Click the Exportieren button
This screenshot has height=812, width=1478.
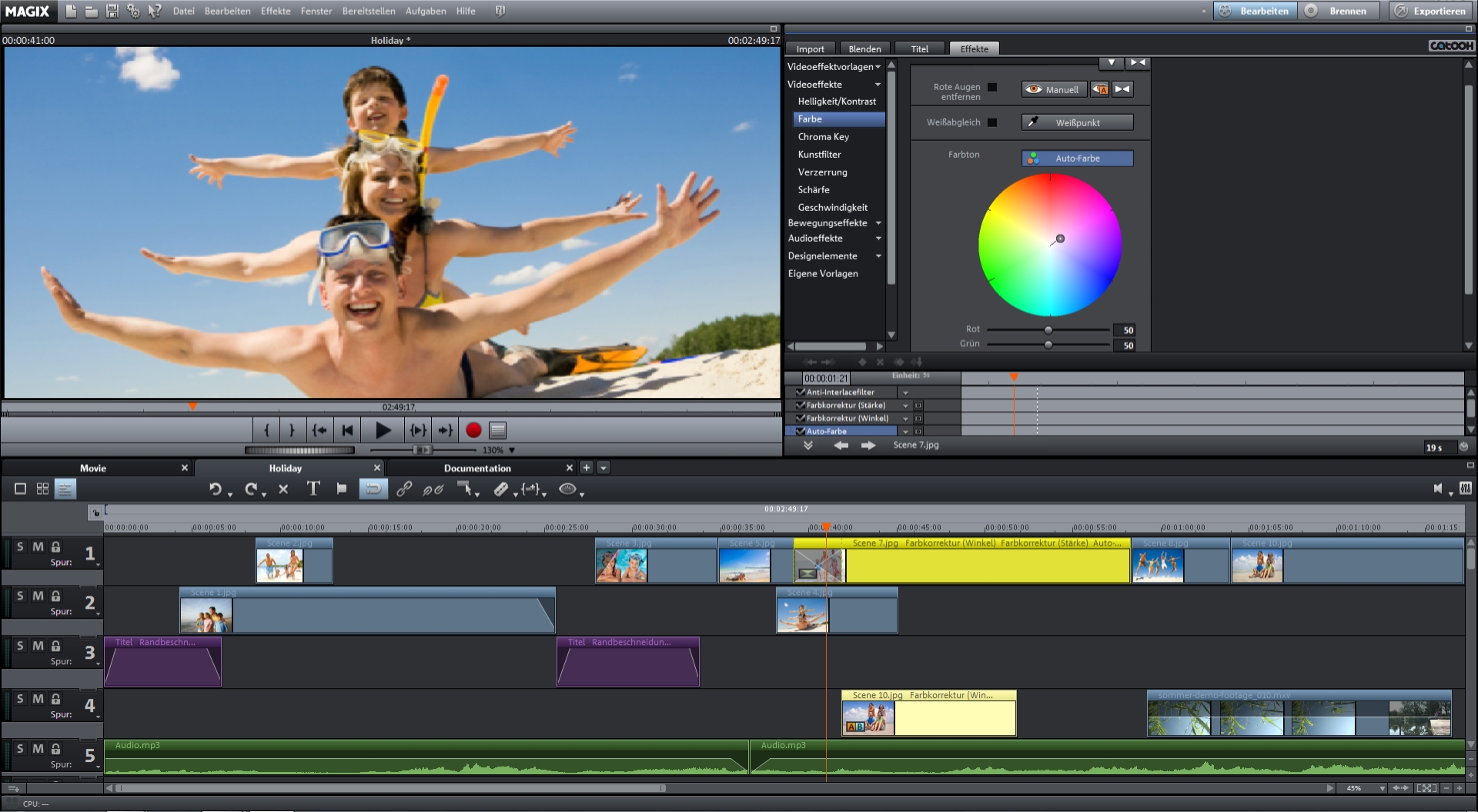pyautogui.click(x=1433, y=11)
